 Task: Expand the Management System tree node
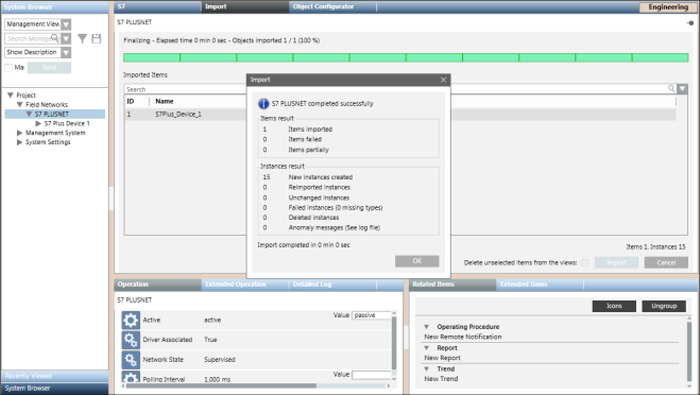(20, 133)
